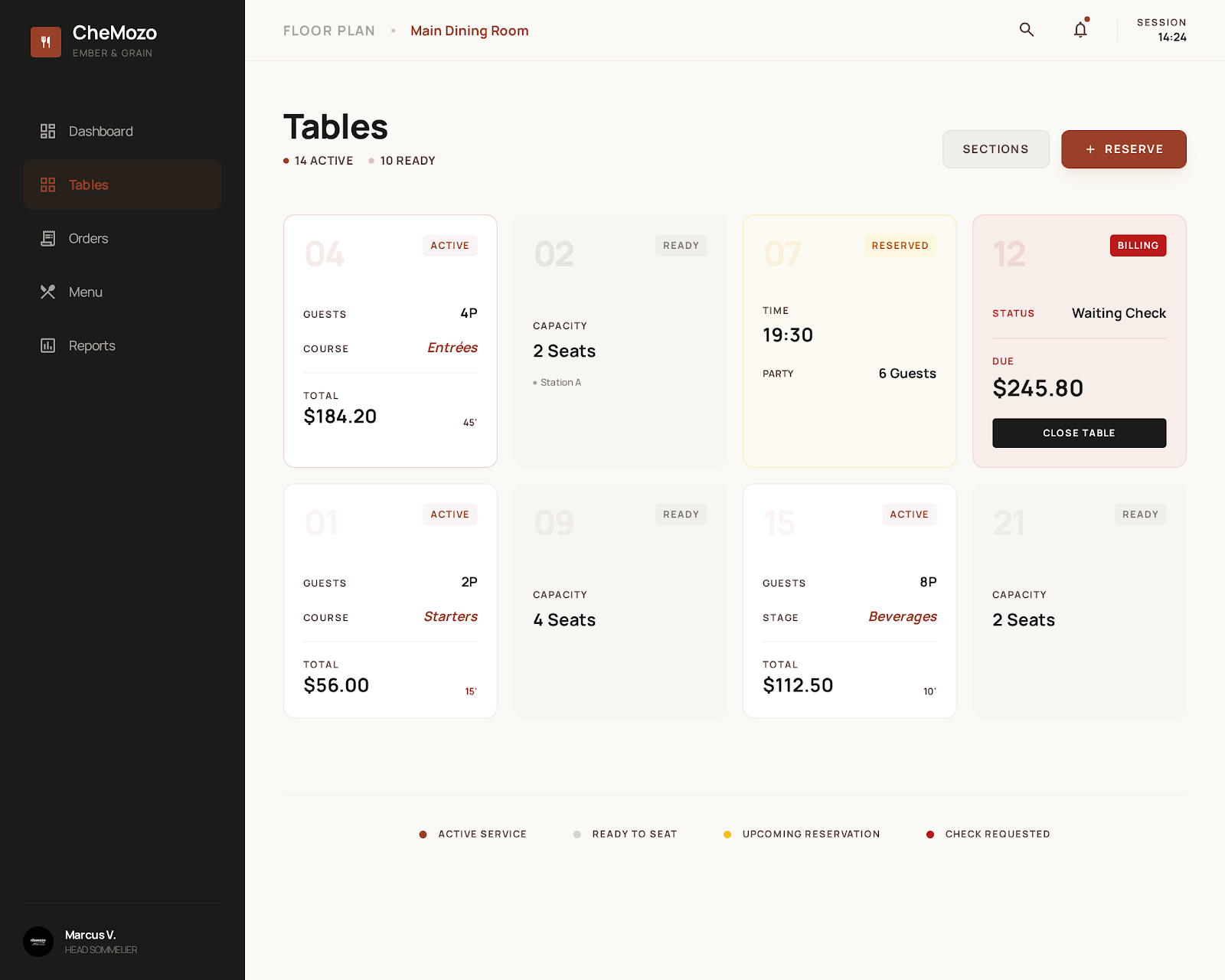Viewport: 1225px width, 980px height.
Task: Click the Starters course value
Action: 451,616
